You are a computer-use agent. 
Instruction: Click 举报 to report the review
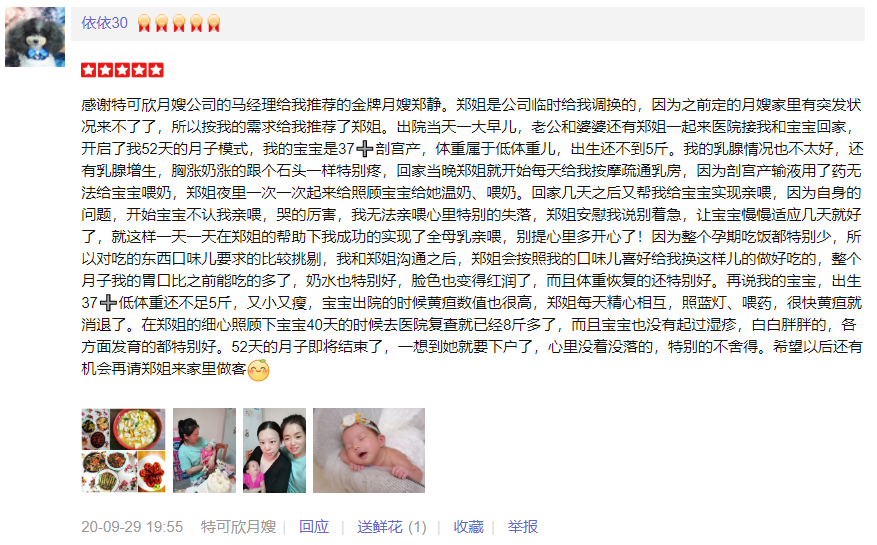pyautogui.click(x=522, y=527)
